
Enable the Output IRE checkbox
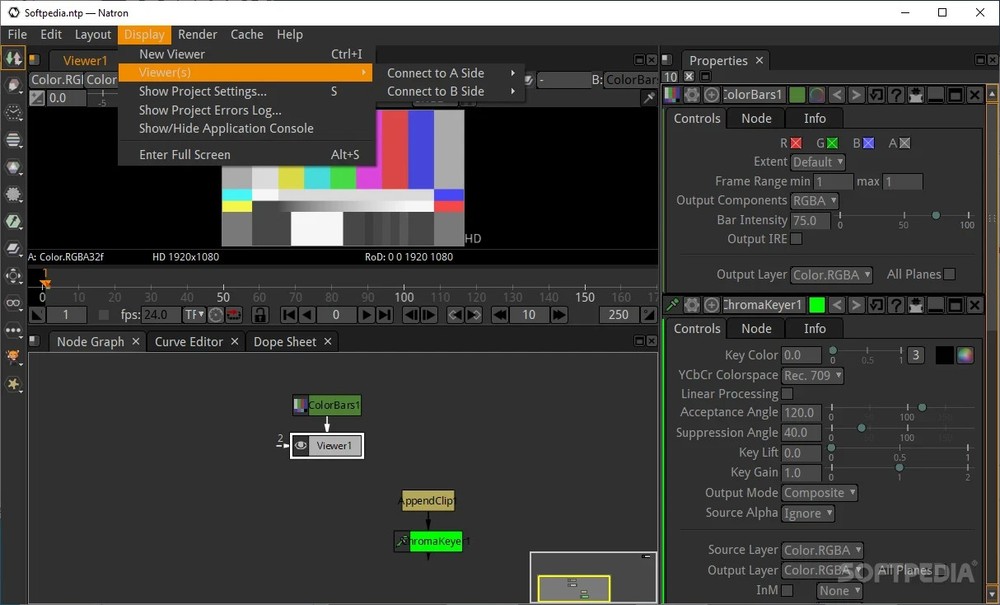[x=796, y=239]
